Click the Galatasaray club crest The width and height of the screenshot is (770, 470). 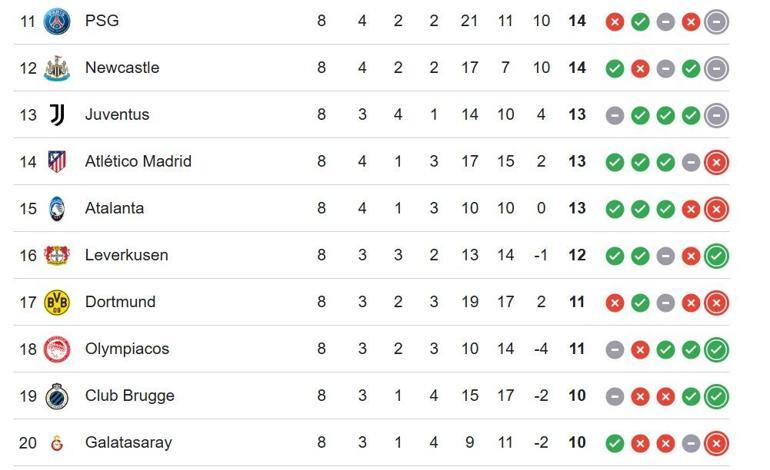point(57,443)
